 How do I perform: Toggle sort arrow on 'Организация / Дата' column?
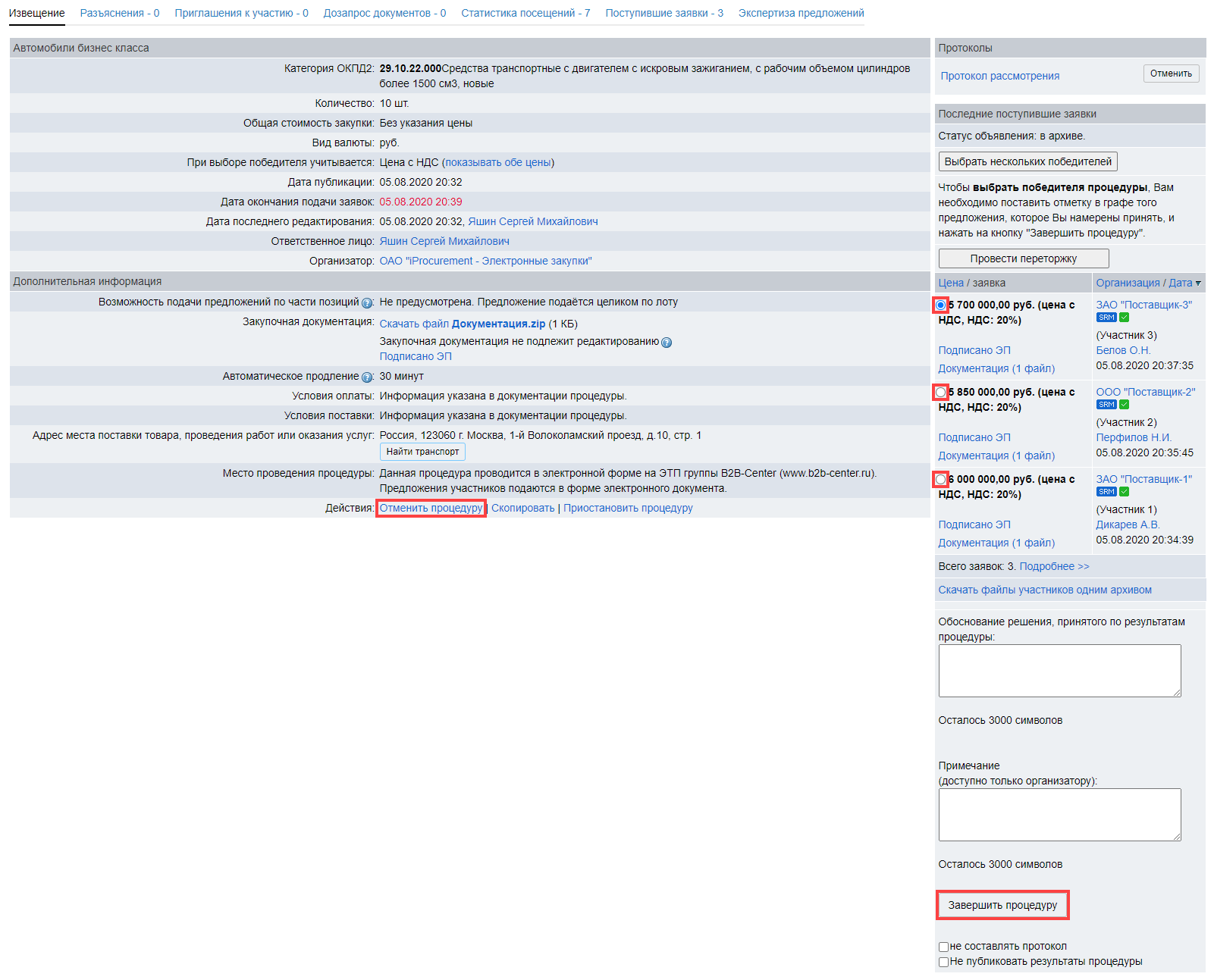[1198, 283]
